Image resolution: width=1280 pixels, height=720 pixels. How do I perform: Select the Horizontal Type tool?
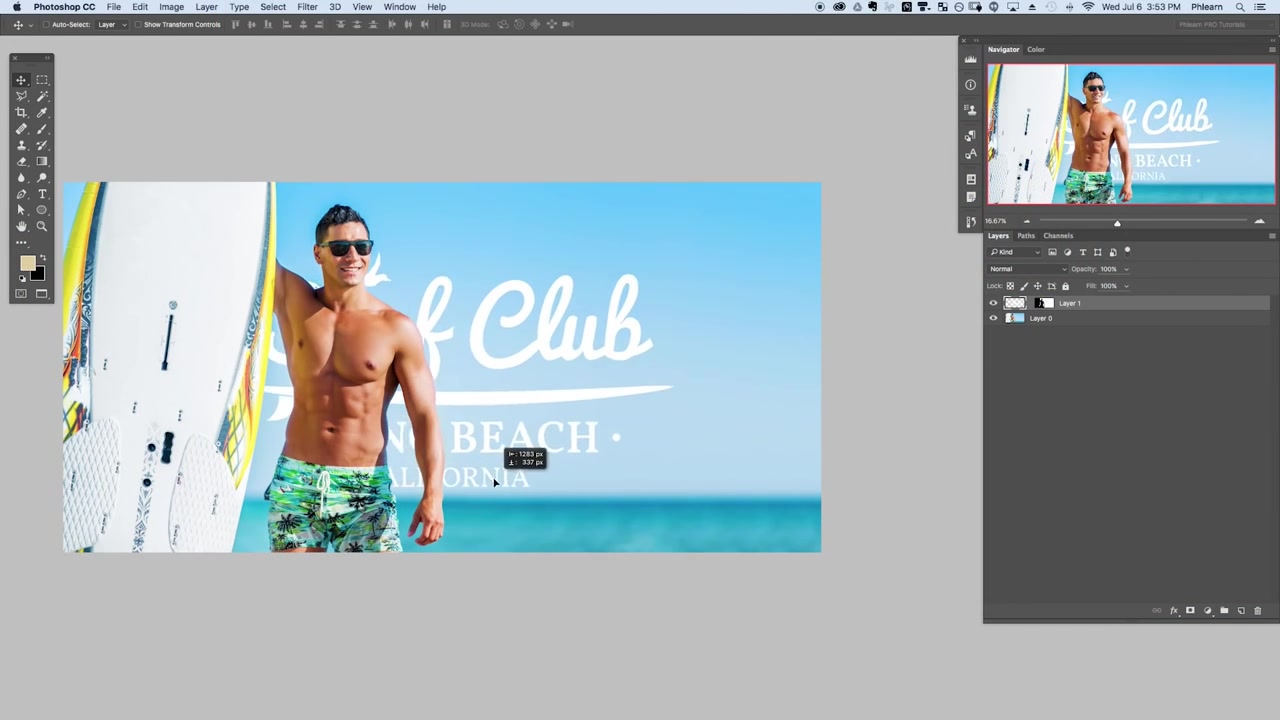pos(42,193)
